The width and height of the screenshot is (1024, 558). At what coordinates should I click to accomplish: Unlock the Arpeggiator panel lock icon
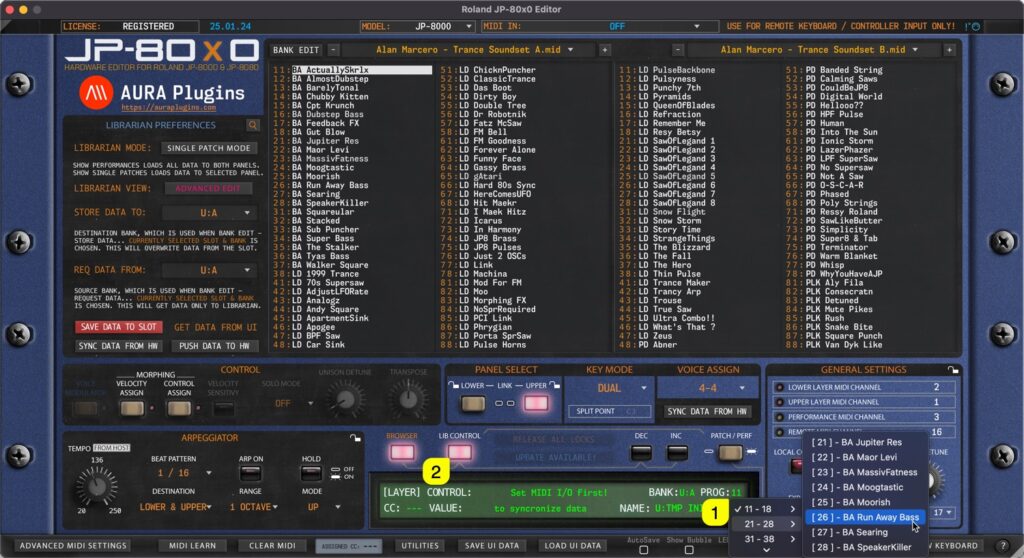pos(355,438)
